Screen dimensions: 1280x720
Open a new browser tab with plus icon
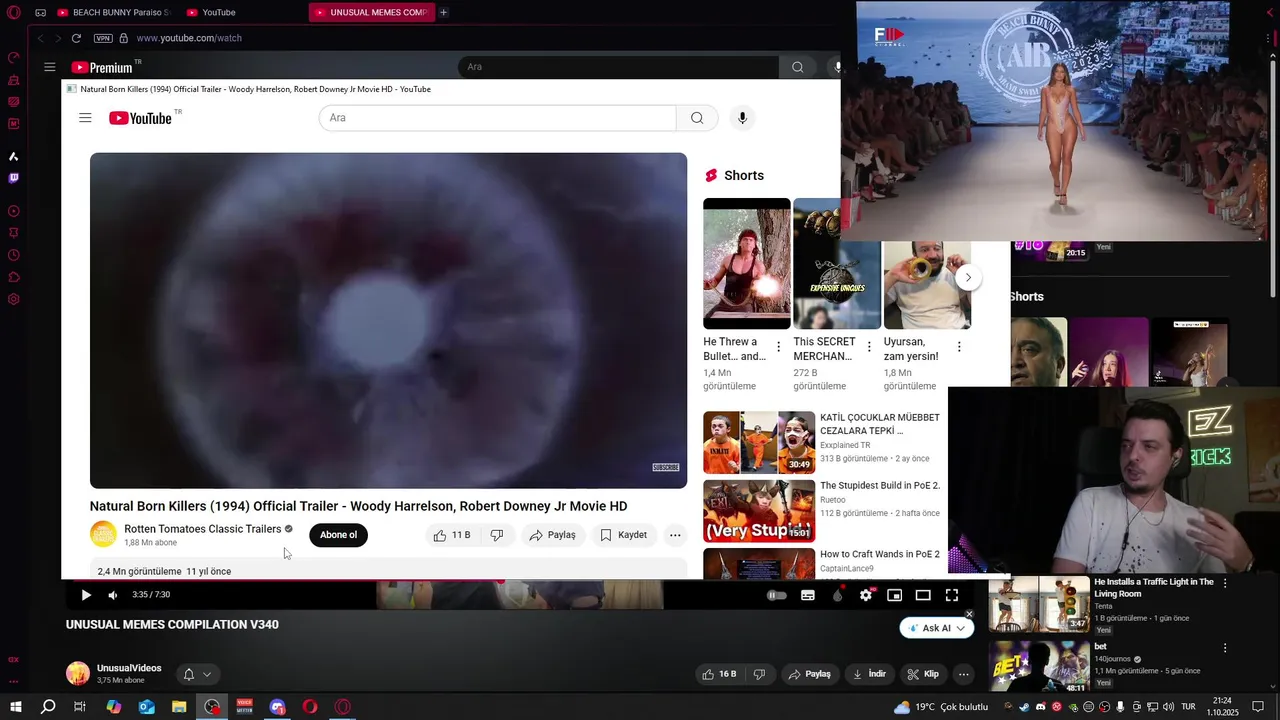click(x=443, y=12)
